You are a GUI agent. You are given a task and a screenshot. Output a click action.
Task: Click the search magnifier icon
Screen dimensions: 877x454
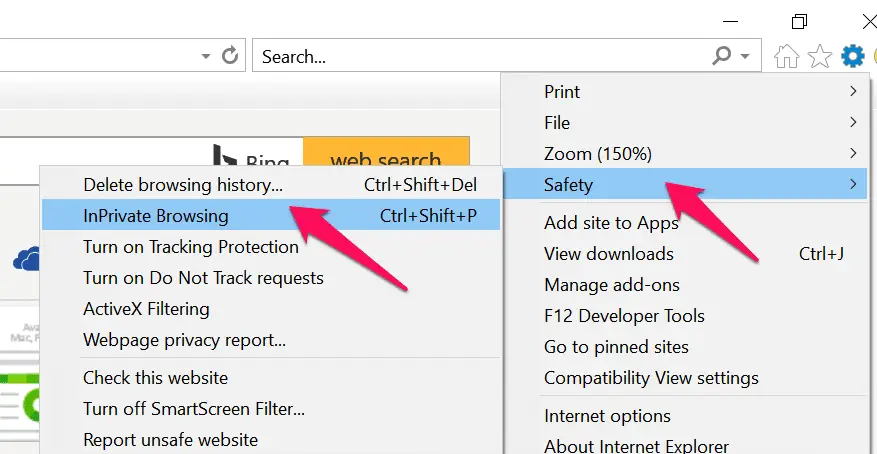coord(722,55)
